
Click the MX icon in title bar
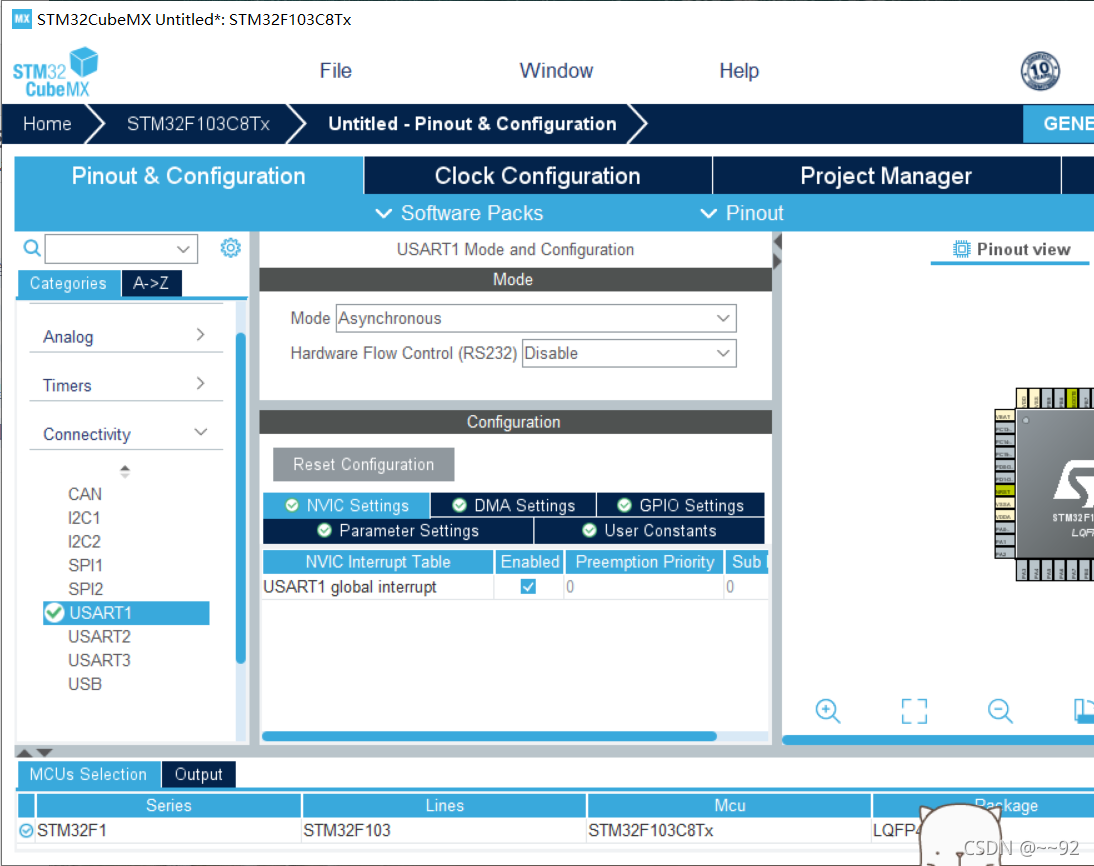tap(22, 19)
